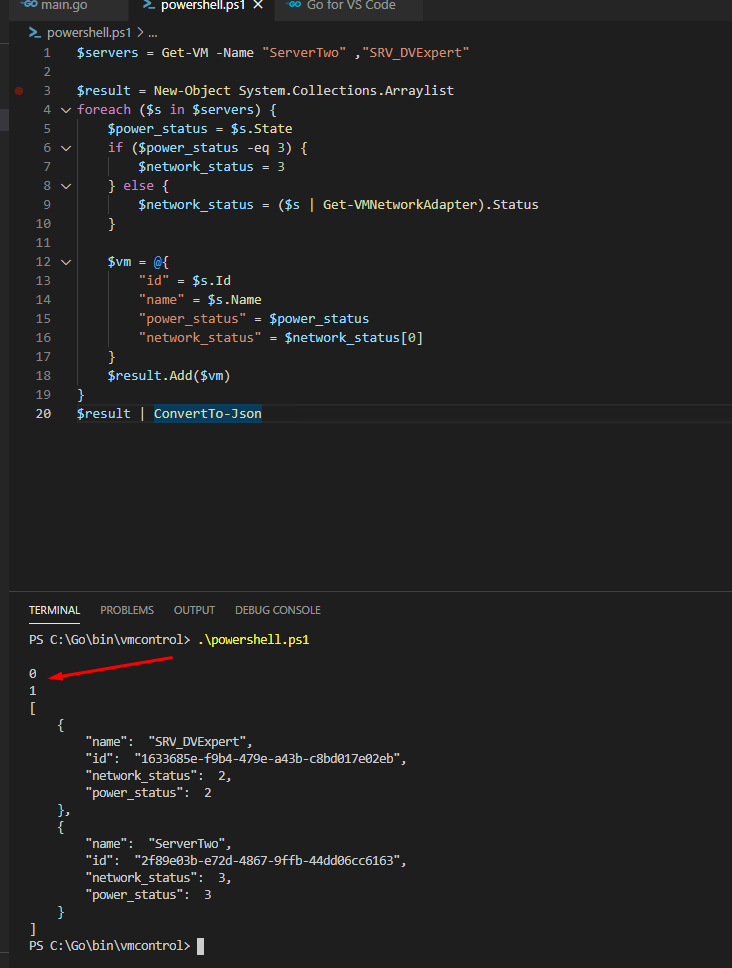The height and width of the screenshot is (968, 732).
Task: Click "power_status": 2 in terminal output
Action: tap(148, 793)
